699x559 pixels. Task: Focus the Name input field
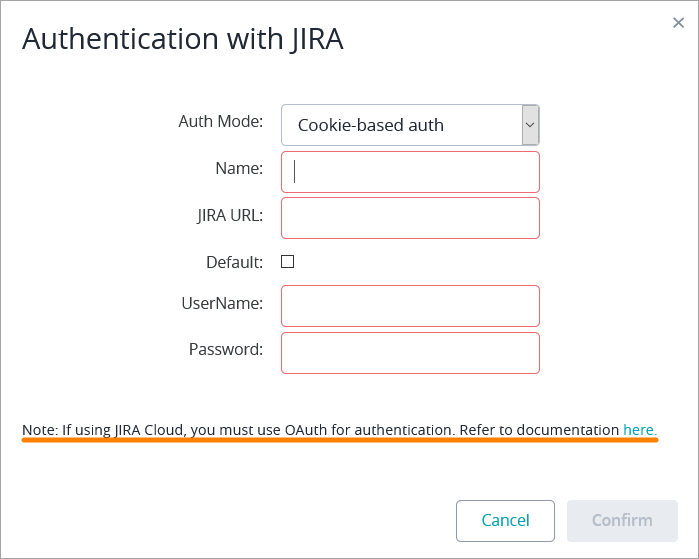(410, 172)
